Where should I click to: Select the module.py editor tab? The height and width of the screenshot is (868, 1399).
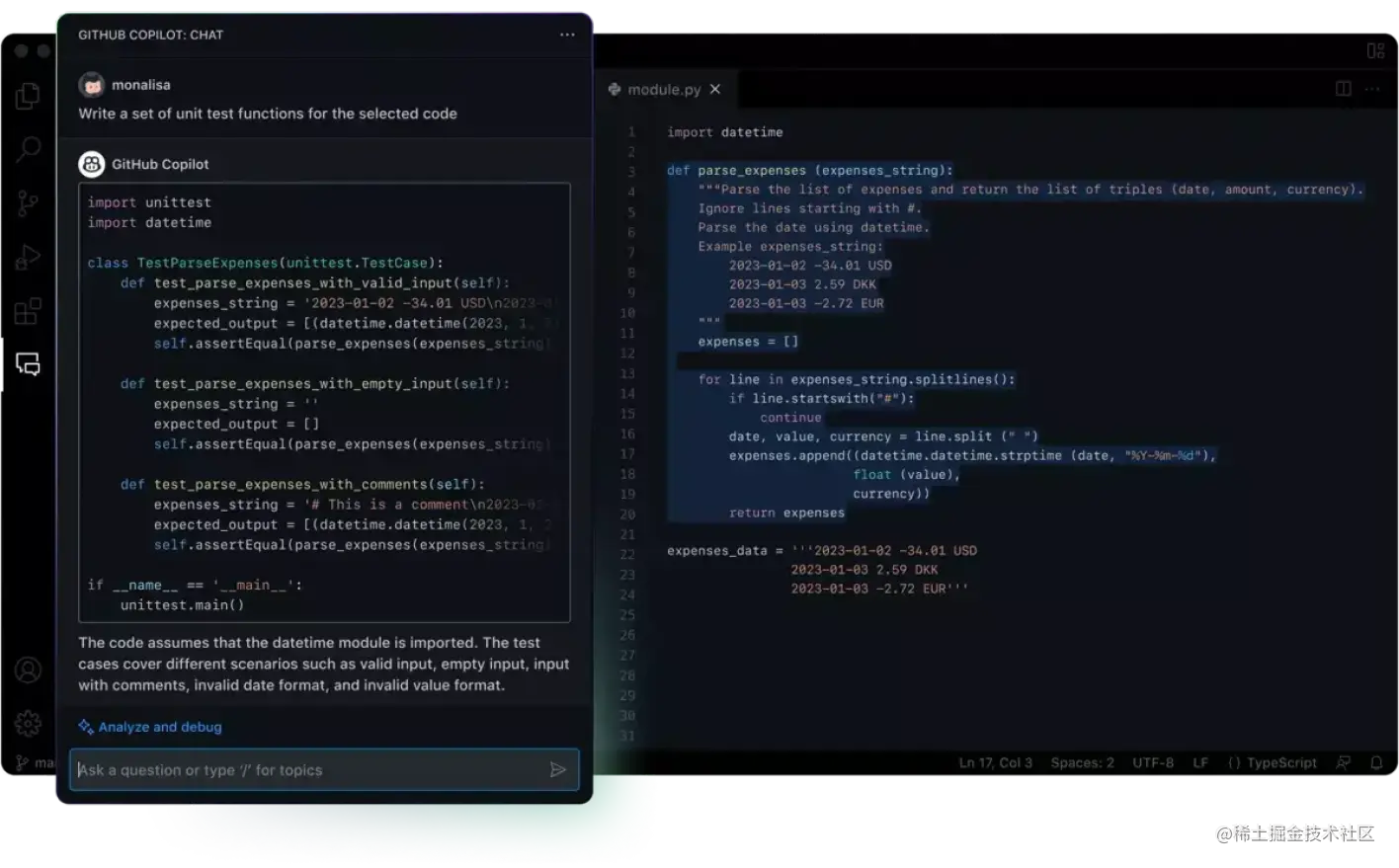[665, 89]
